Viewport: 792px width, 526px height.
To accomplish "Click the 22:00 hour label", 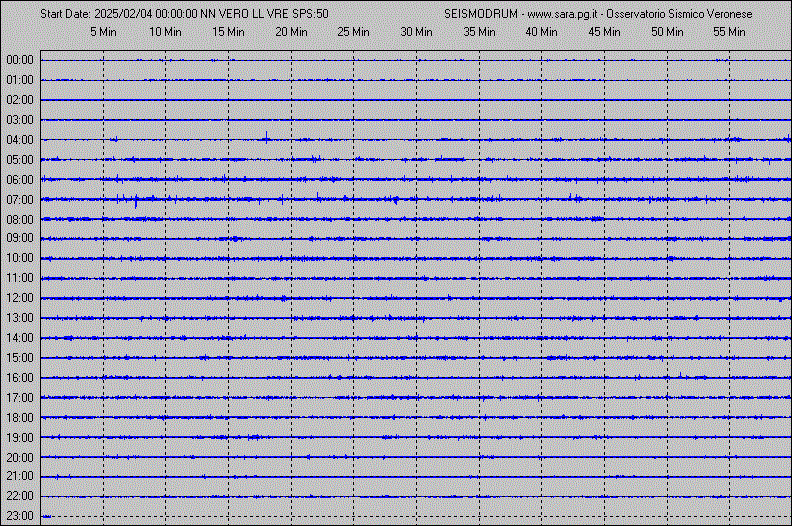I will [20, 496].
